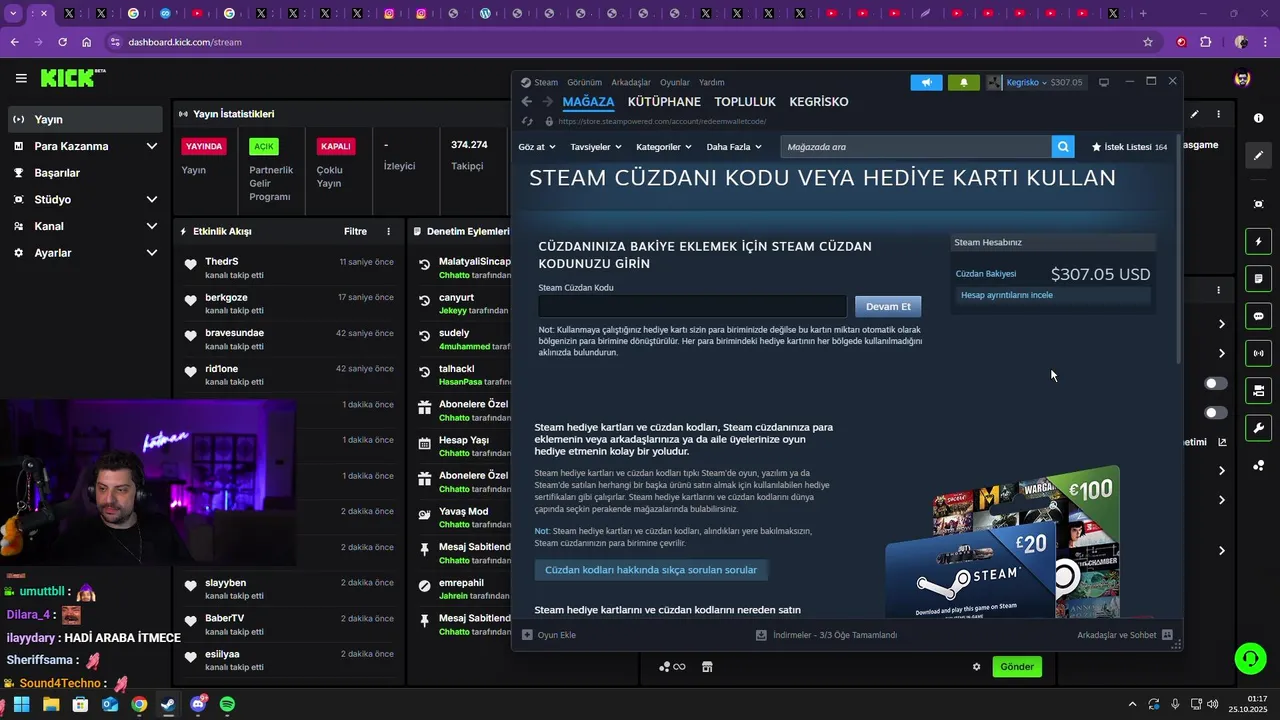Open Cüzdan kodları sıkça sorulan sorular
The image size is (1280, 720).
tap(651, 570)
